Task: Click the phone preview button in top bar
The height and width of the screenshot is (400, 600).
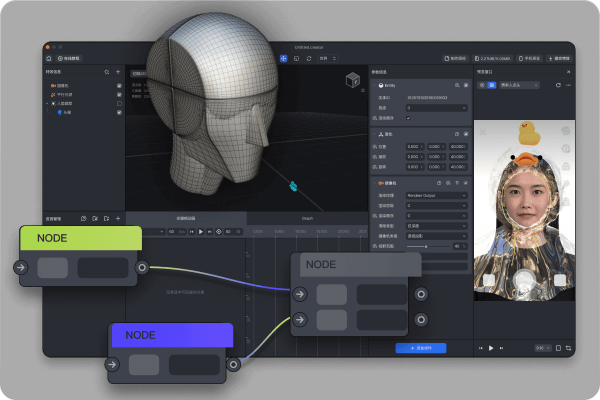Action: [x=531, y=59]
